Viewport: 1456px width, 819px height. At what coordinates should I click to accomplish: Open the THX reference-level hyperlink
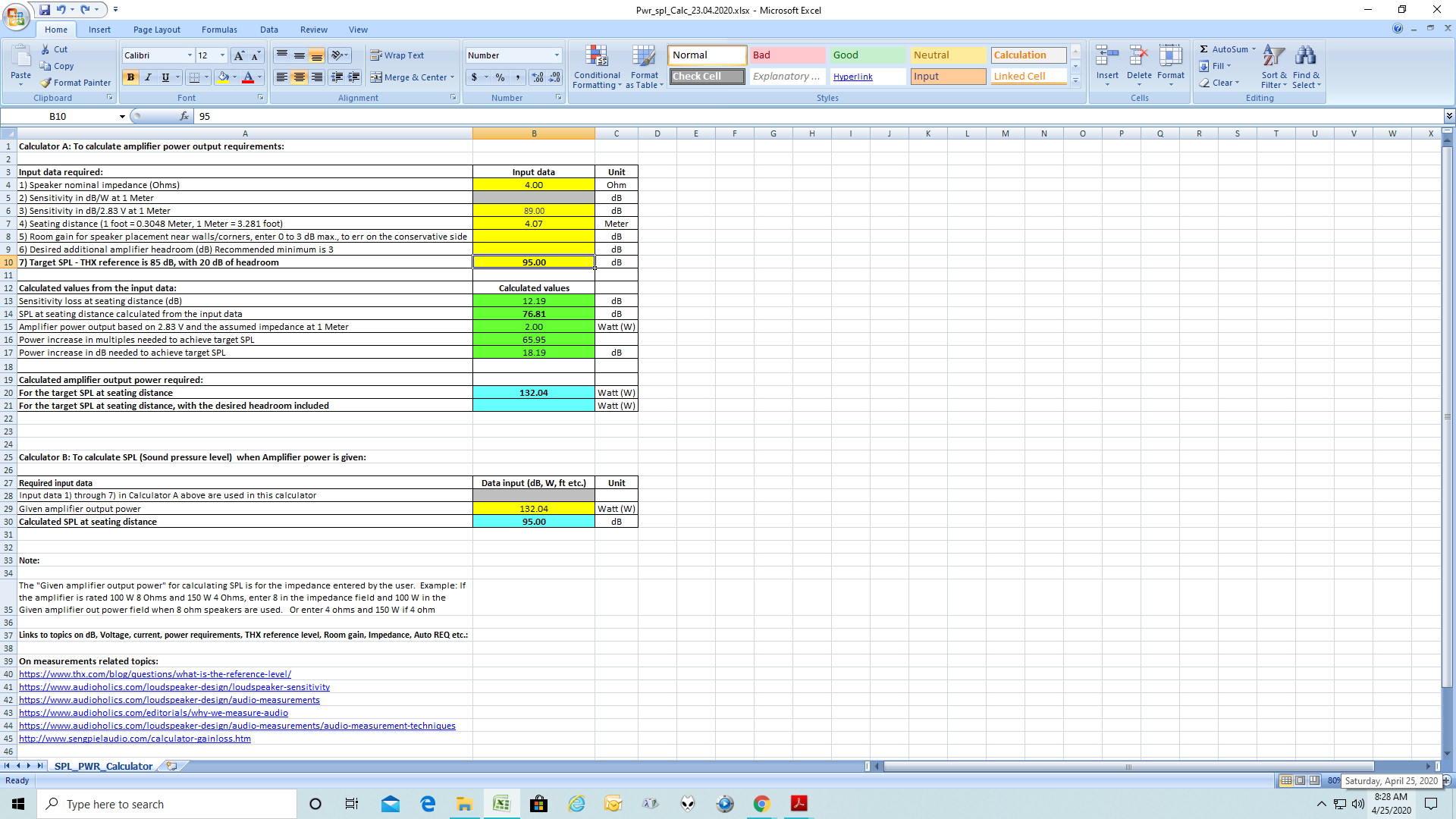155,674
